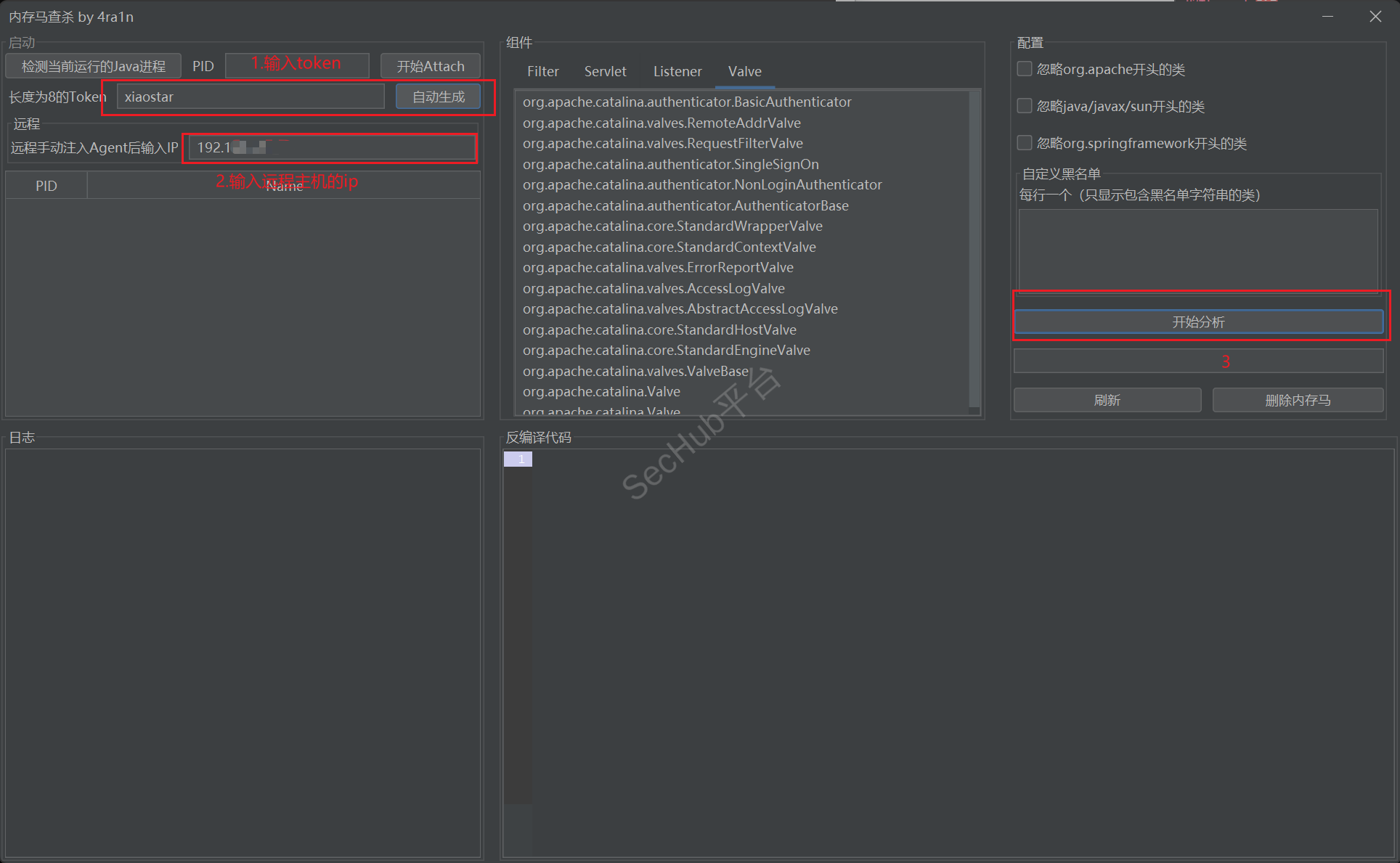Enable 忽略org.apache开头的类 checkbox
Image resolution: width=1400 pixels, height=863 pixels.
click(x=1025, y=69)
